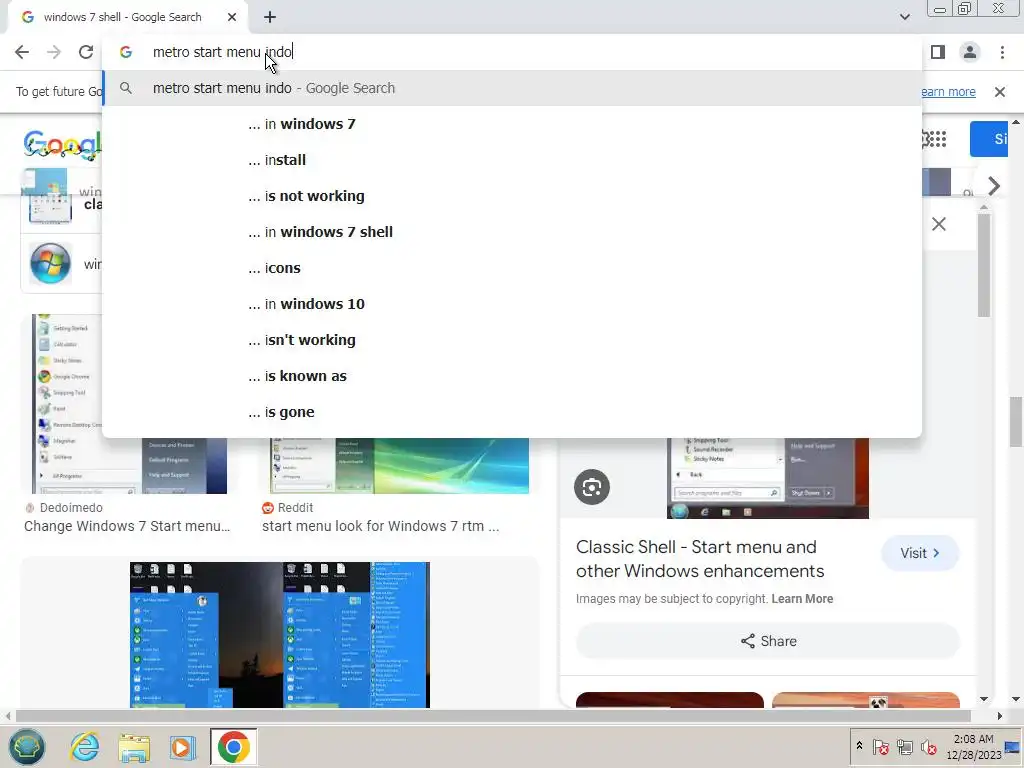
Task: Open the 'Learn More' copyright link
Action: click(x=802, y=599)
